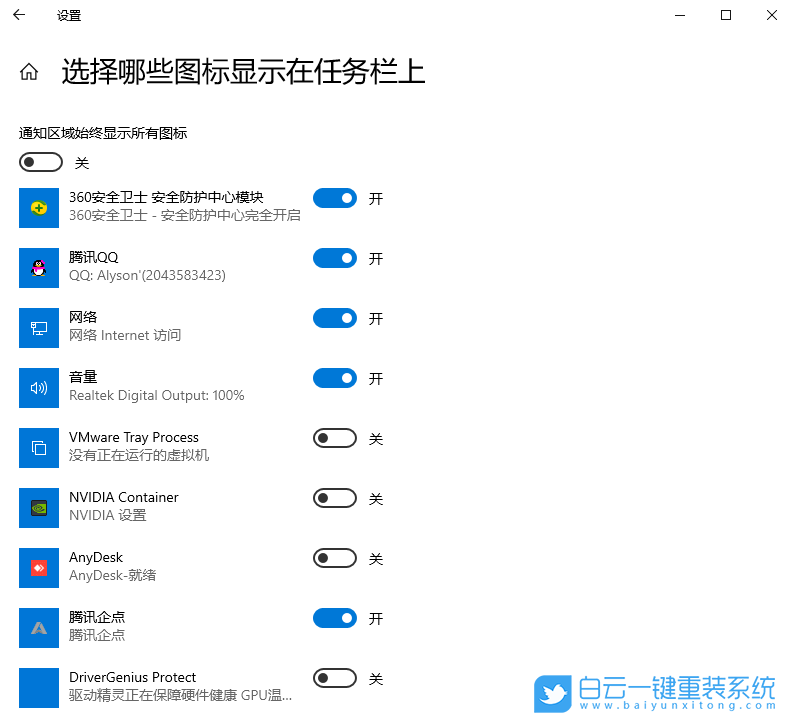Enable the DriverGenius Protect toggle

(335, 678)
